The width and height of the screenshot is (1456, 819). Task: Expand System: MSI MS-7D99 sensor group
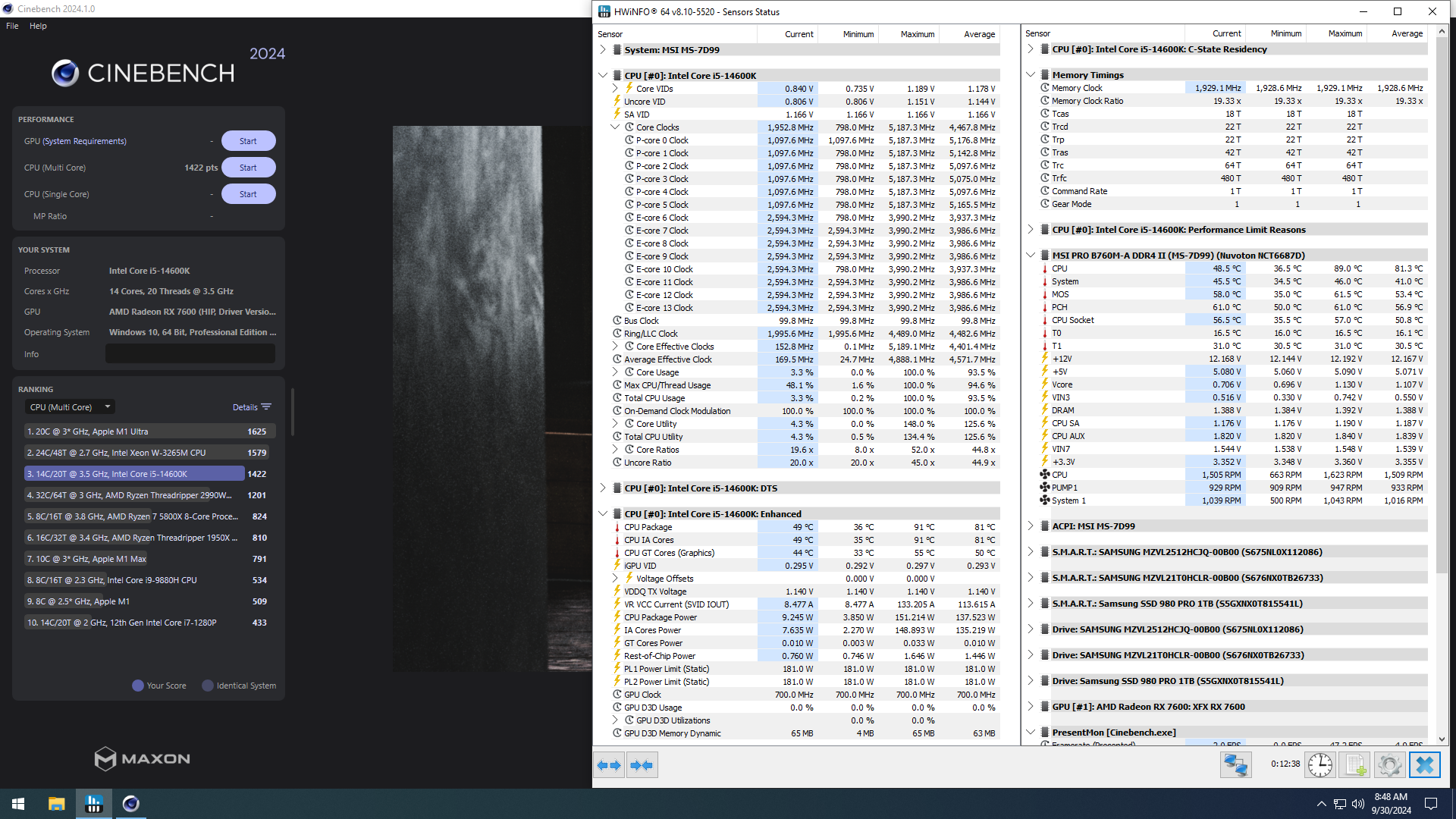pos(603,50)
